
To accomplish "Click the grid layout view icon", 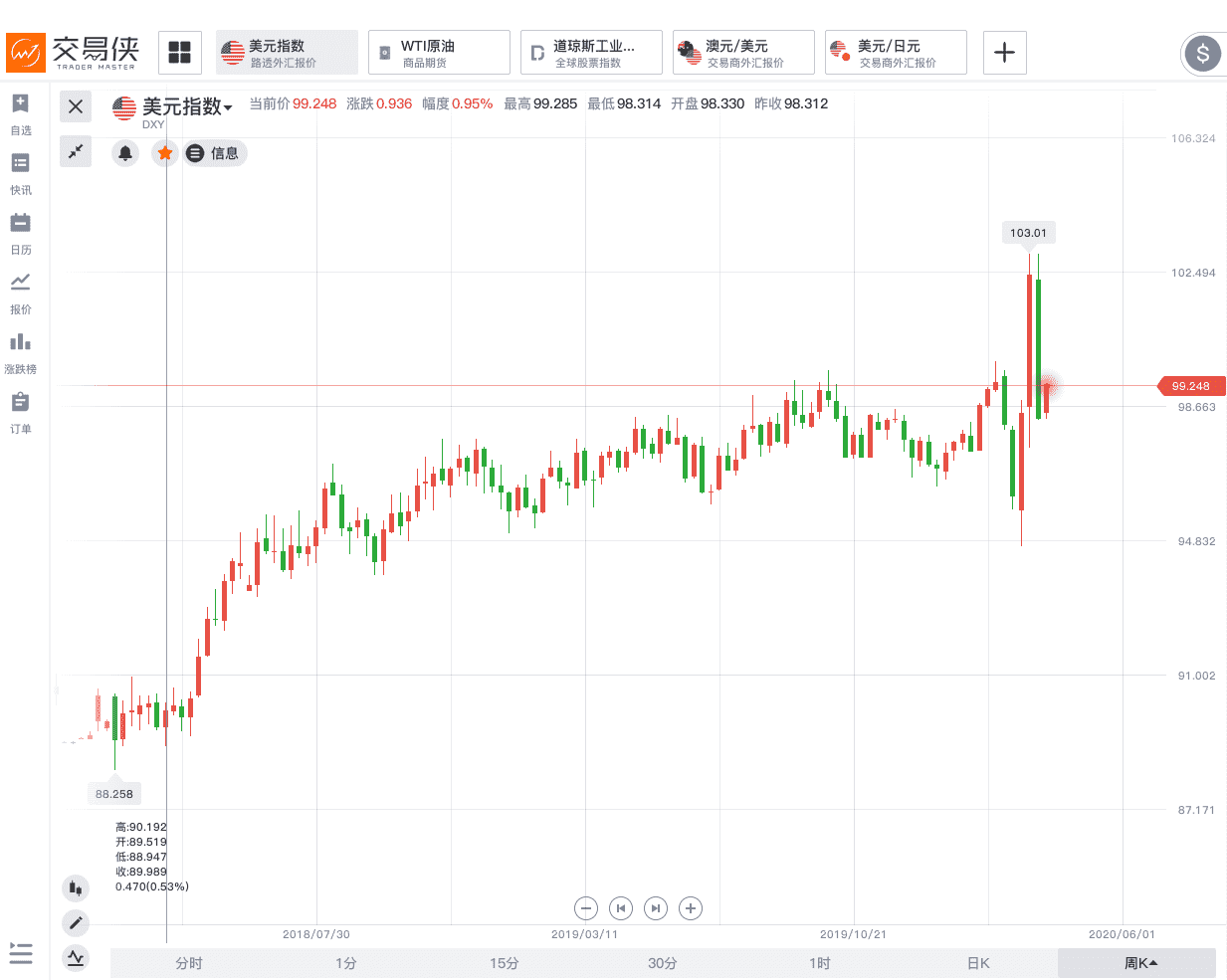I will 180,53.
